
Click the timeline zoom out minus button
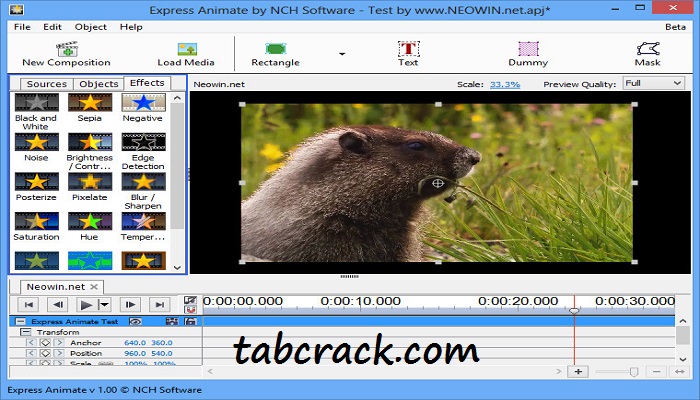tap(656, 371)
